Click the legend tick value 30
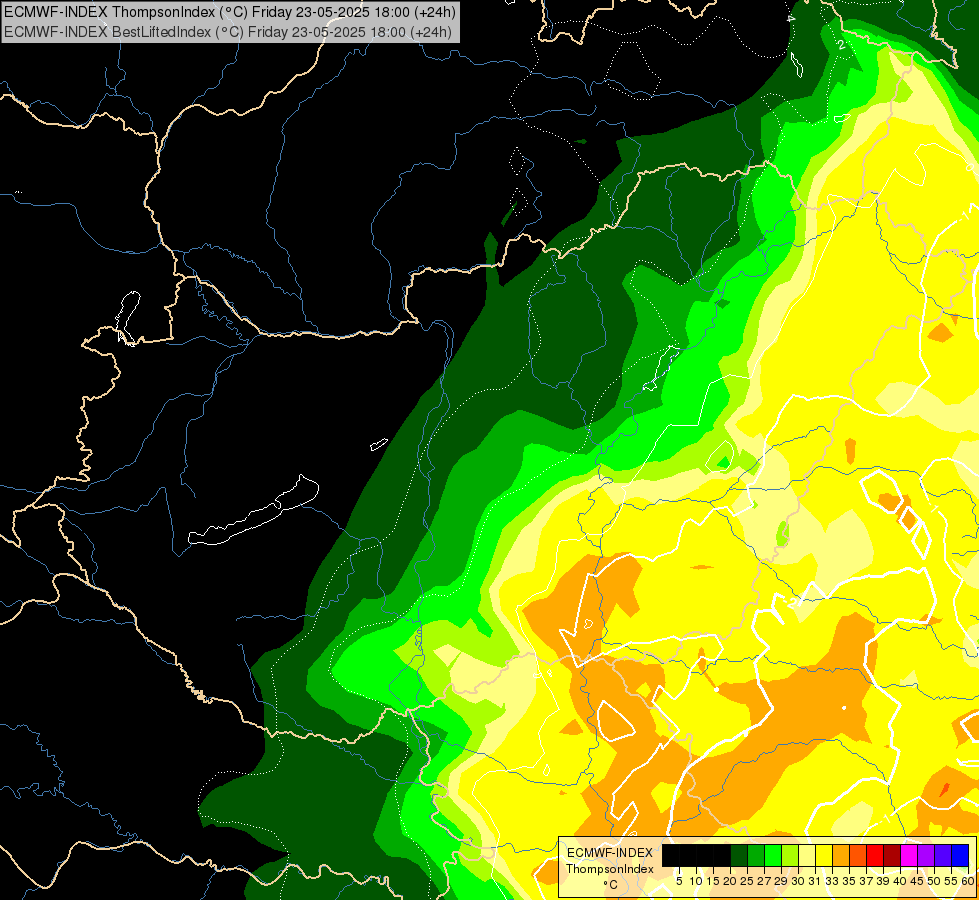Screen dimensions: 979x900 [798, 881]
